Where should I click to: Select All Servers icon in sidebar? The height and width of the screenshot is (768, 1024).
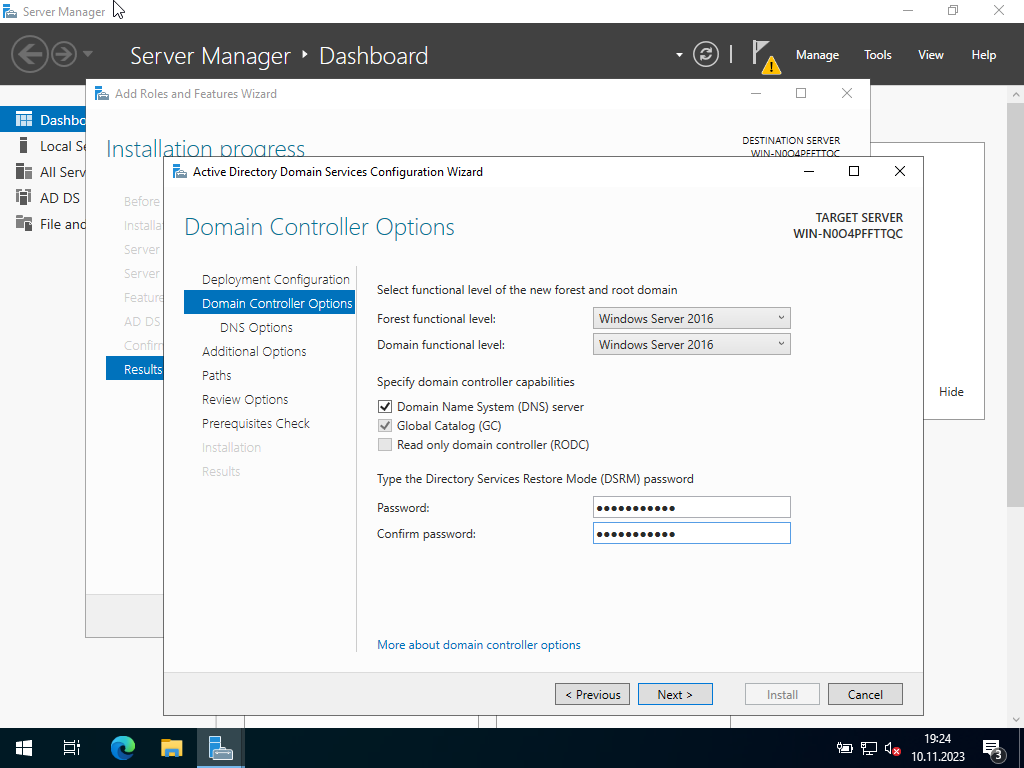point(24,172)
